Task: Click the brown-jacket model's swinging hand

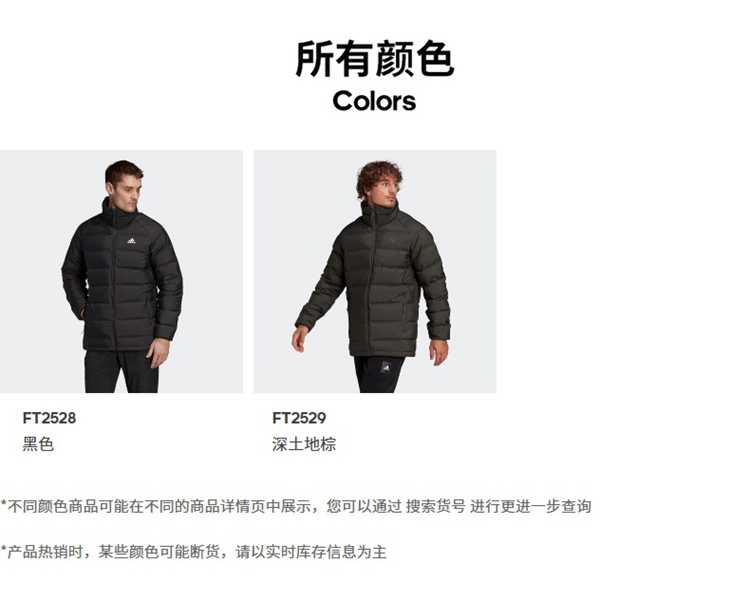Action: click(x=300, y=338)
